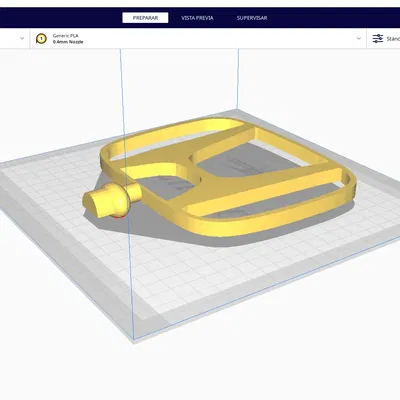Expand the Generic PLA material dropdown chevron
The height and width of the screenshot is (400, 400).
[359, 38]
